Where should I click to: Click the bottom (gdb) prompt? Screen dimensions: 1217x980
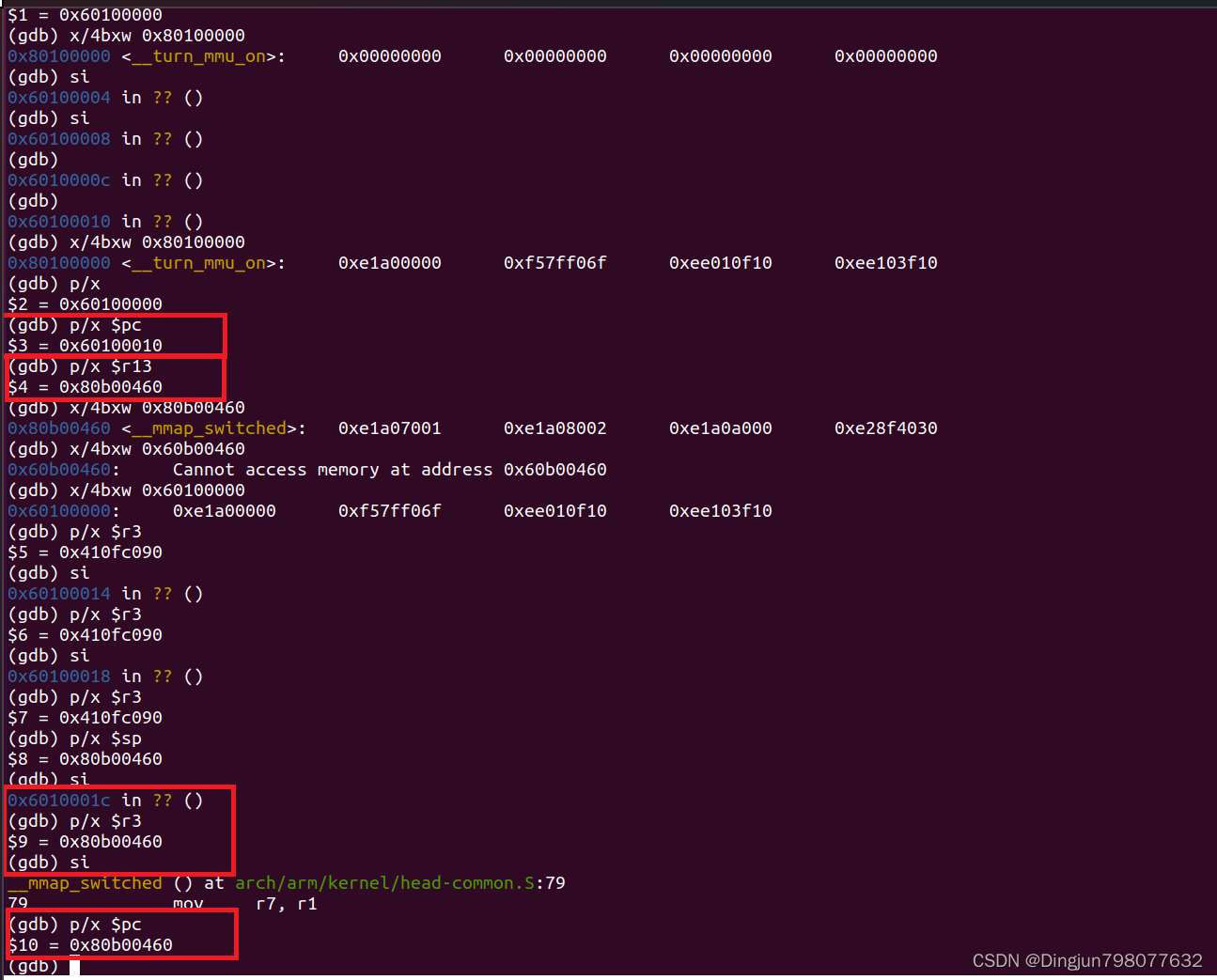click(33, 965)
